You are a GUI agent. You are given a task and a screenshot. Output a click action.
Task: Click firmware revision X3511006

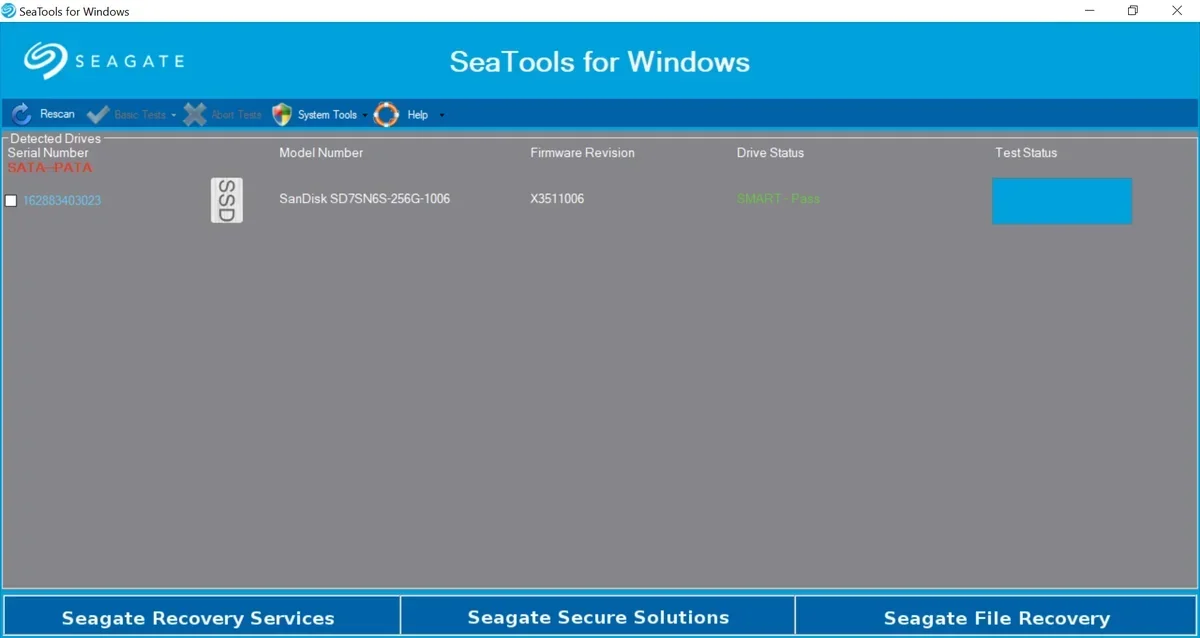click(557, 199)
